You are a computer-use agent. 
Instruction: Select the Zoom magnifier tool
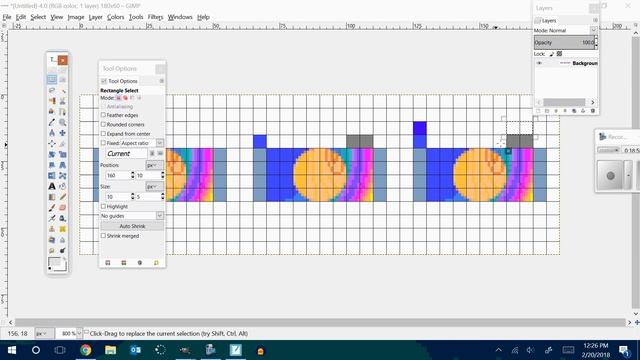pos(62,122)
